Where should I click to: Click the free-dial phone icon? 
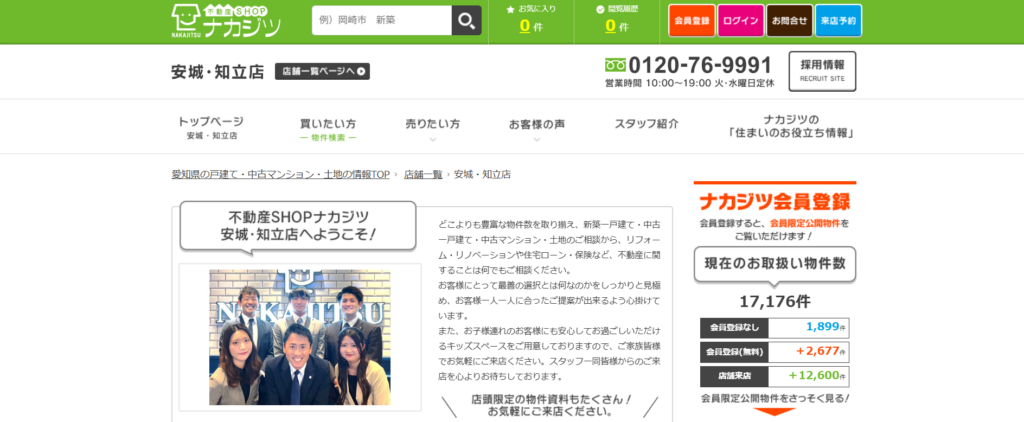pos(615,65)
